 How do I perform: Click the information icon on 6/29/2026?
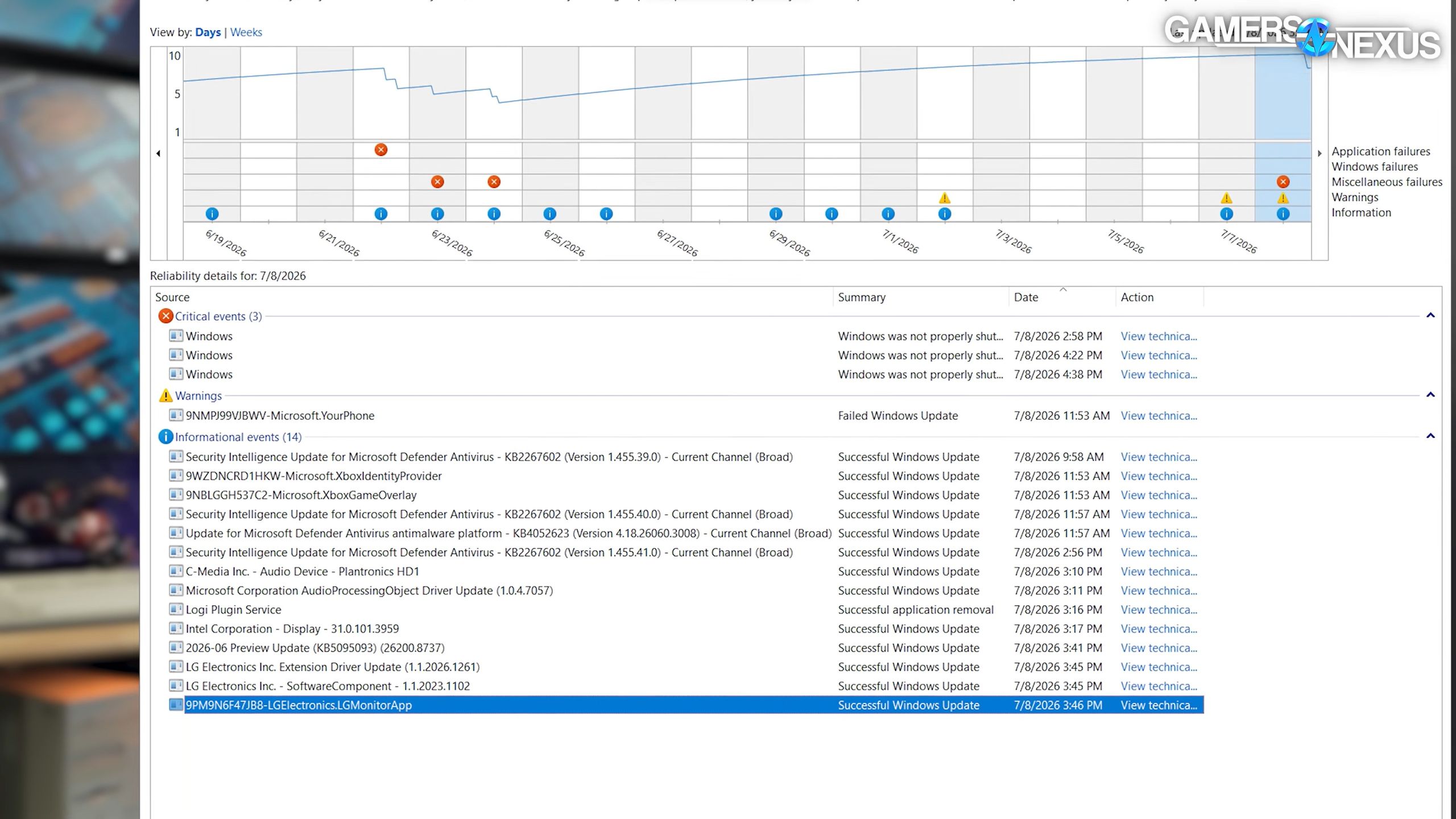tap(776, 214)
